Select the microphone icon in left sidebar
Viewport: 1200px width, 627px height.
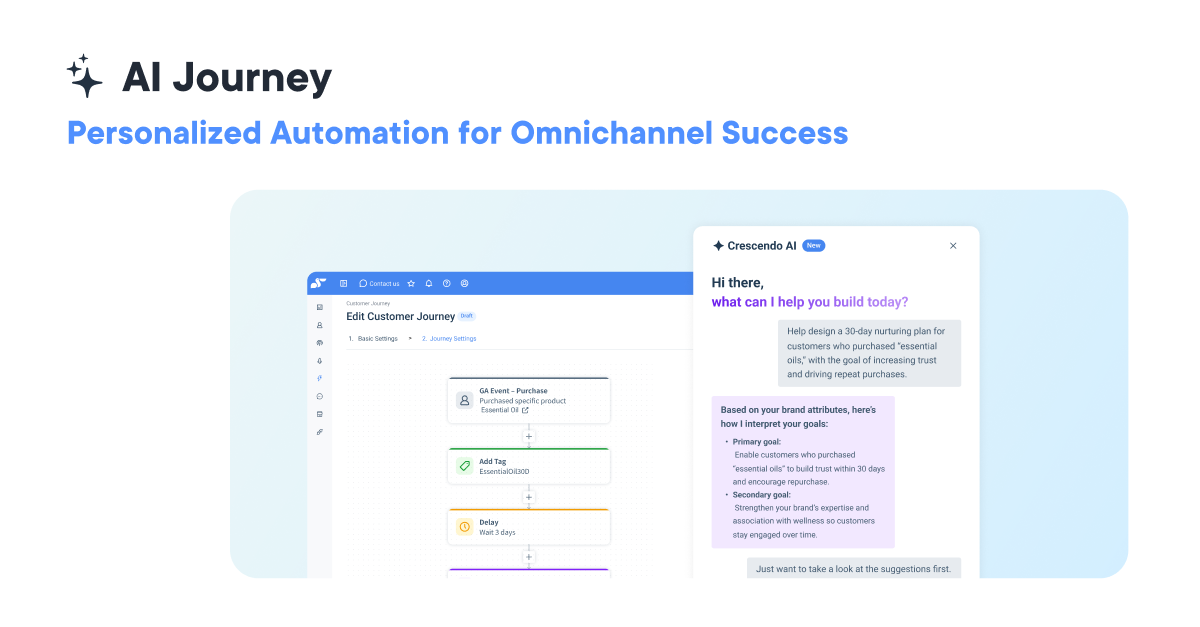(x=320, y=360)
